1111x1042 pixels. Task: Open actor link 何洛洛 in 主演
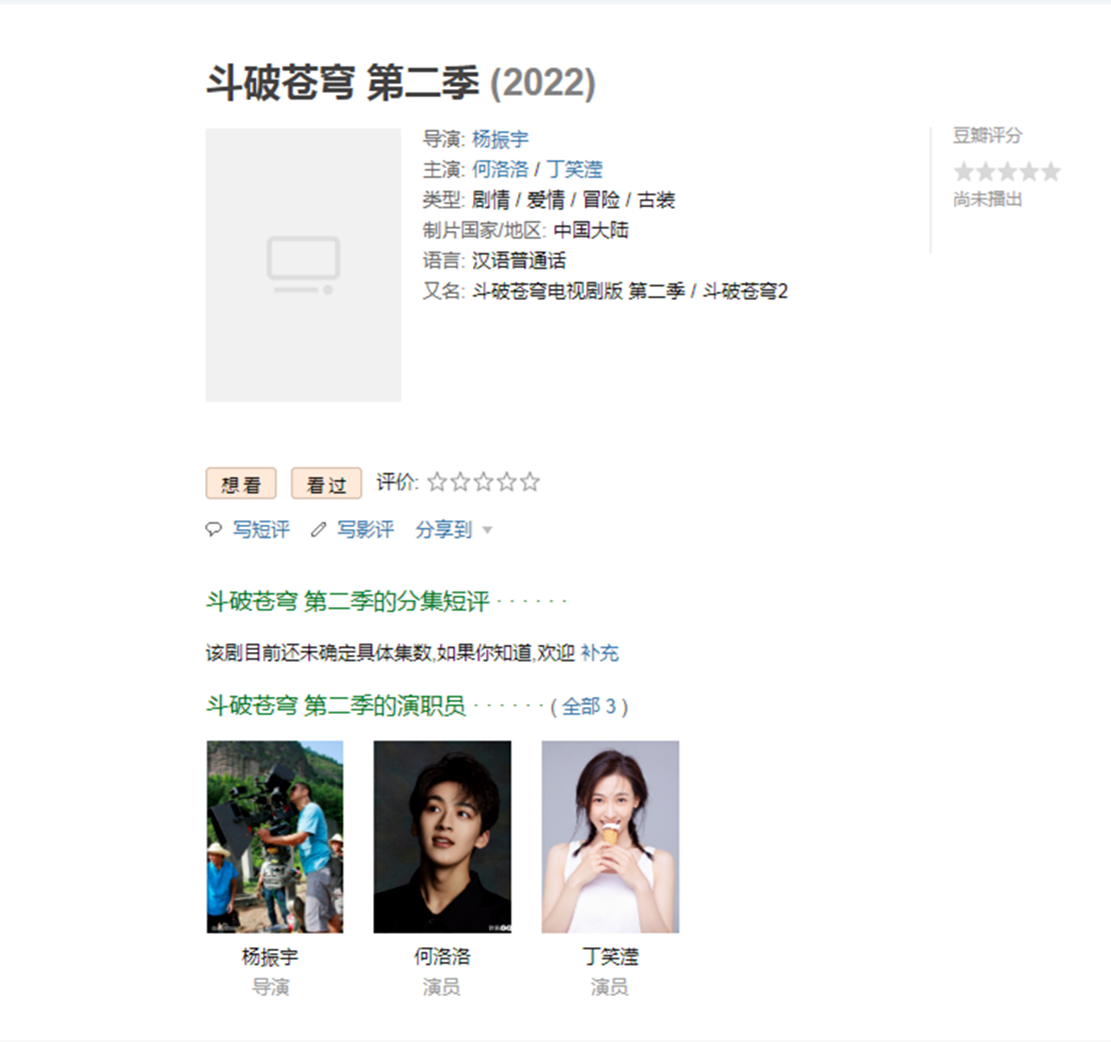(x=500, y=169)
